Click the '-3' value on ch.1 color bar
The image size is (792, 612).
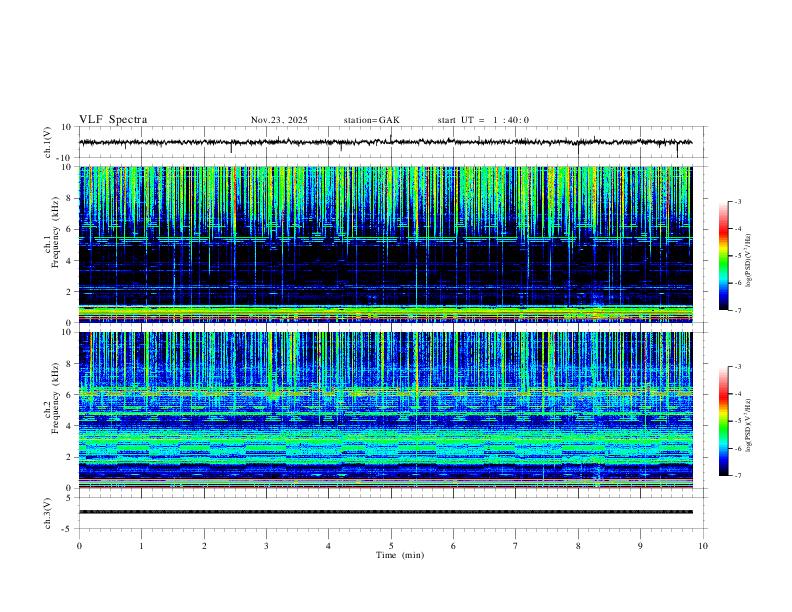click(x=738, y=201)
